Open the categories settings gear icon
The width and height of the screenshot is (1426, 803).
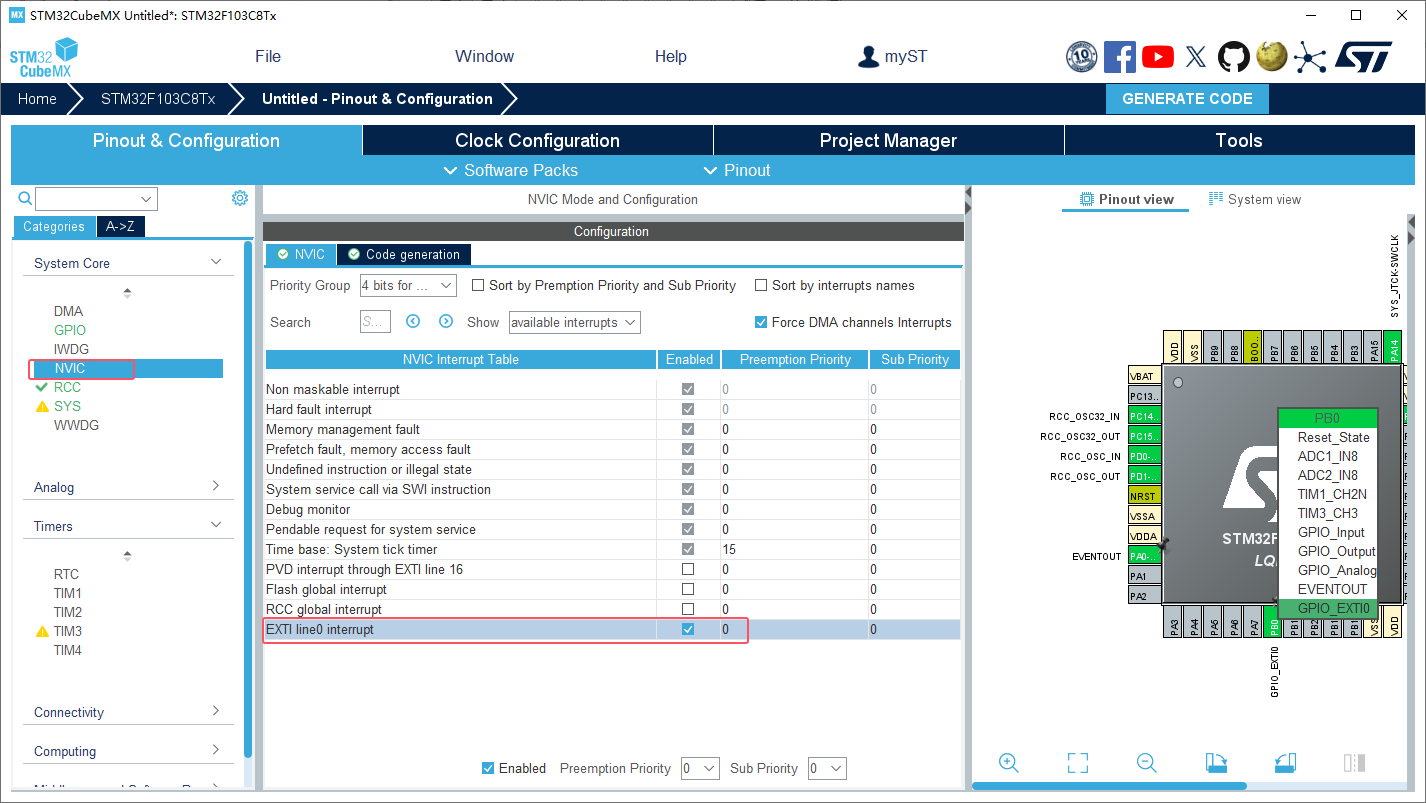coord(240,198)
